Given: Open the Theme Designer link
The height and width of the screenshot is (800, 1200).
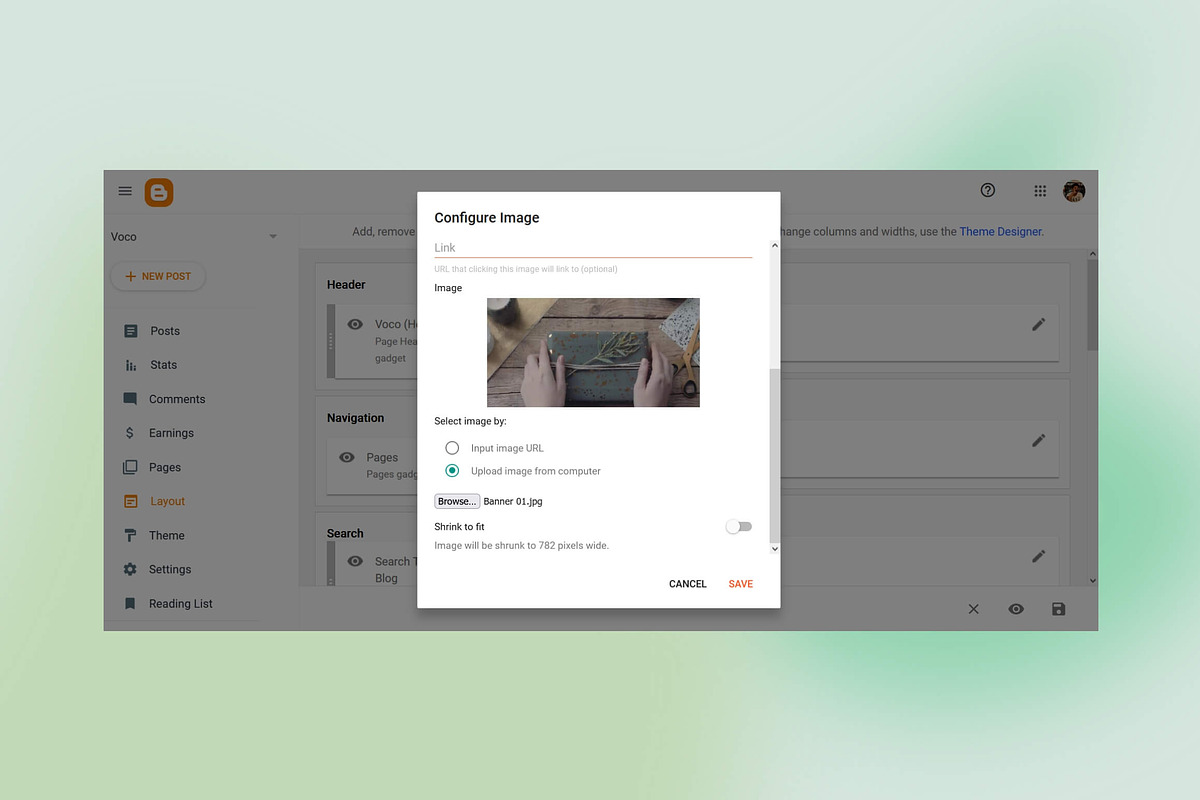Looking at the screenshot, I should [x=1000, y=231].
